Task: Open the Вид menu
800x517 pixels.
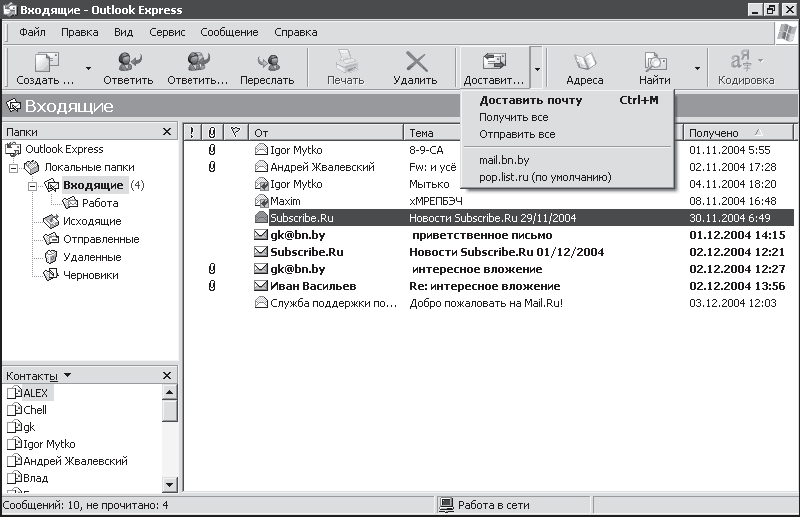Action: pos(123,32)
